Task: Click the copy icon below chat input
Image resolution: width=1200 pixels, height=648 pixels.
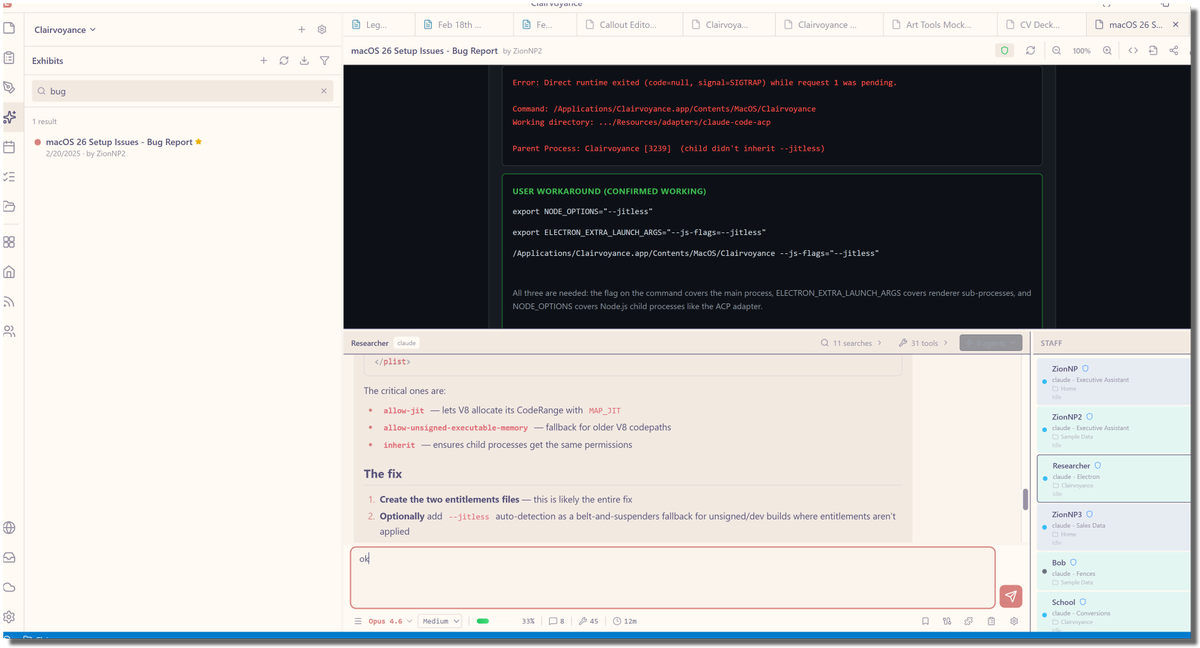Action: [969, 621]
